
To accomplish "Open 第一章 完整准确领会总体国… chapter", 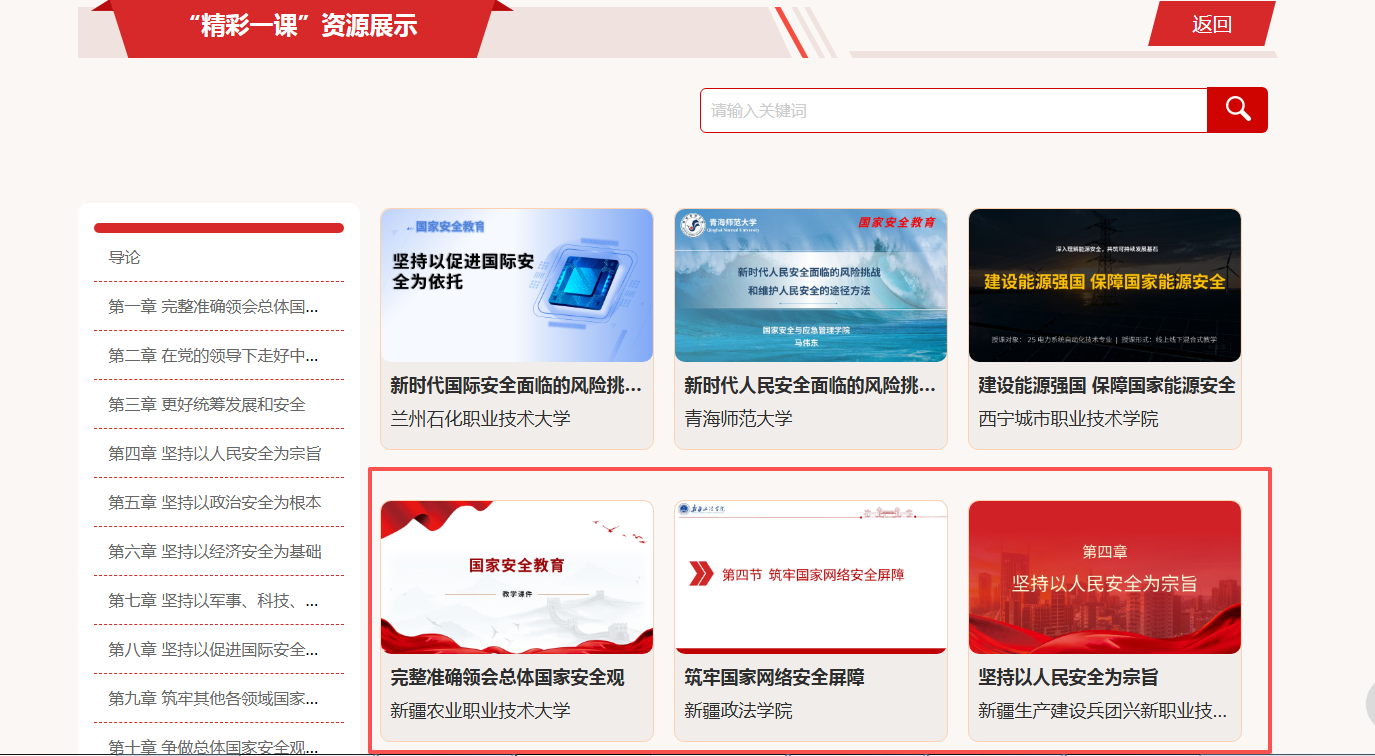I will [x=213, y=306].
